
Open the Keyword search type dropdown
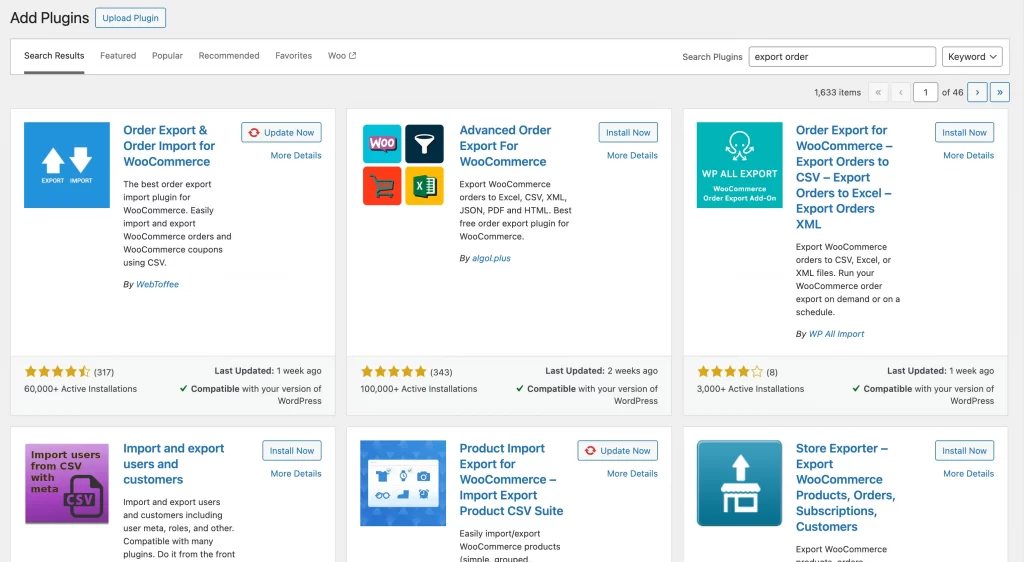pyautogui.click(x=972, y=57)
